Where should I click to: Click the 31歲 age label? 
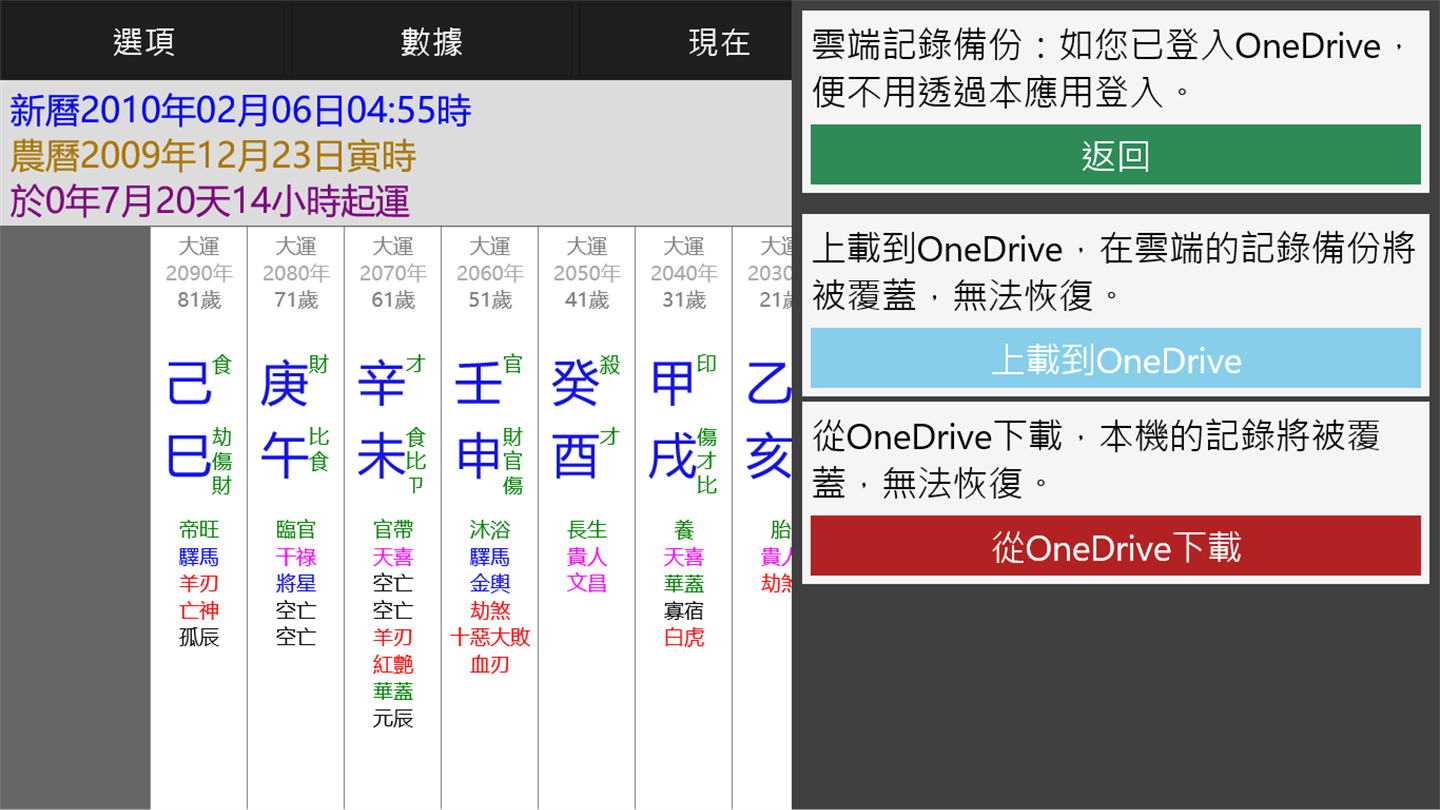click(x=684, y=300)
